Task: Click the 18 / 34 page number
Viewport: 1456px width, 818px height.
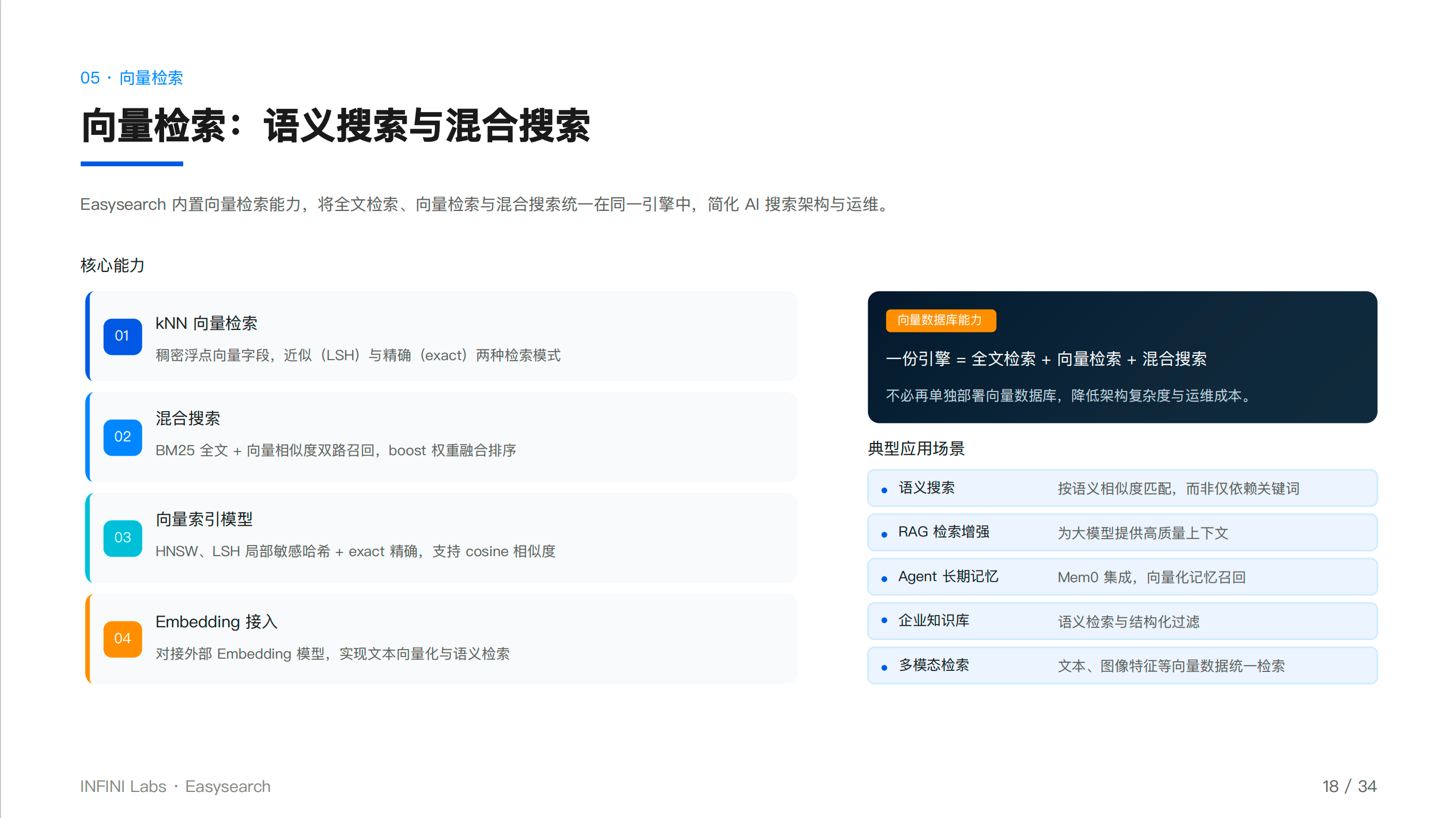Action: (1350, 786)
